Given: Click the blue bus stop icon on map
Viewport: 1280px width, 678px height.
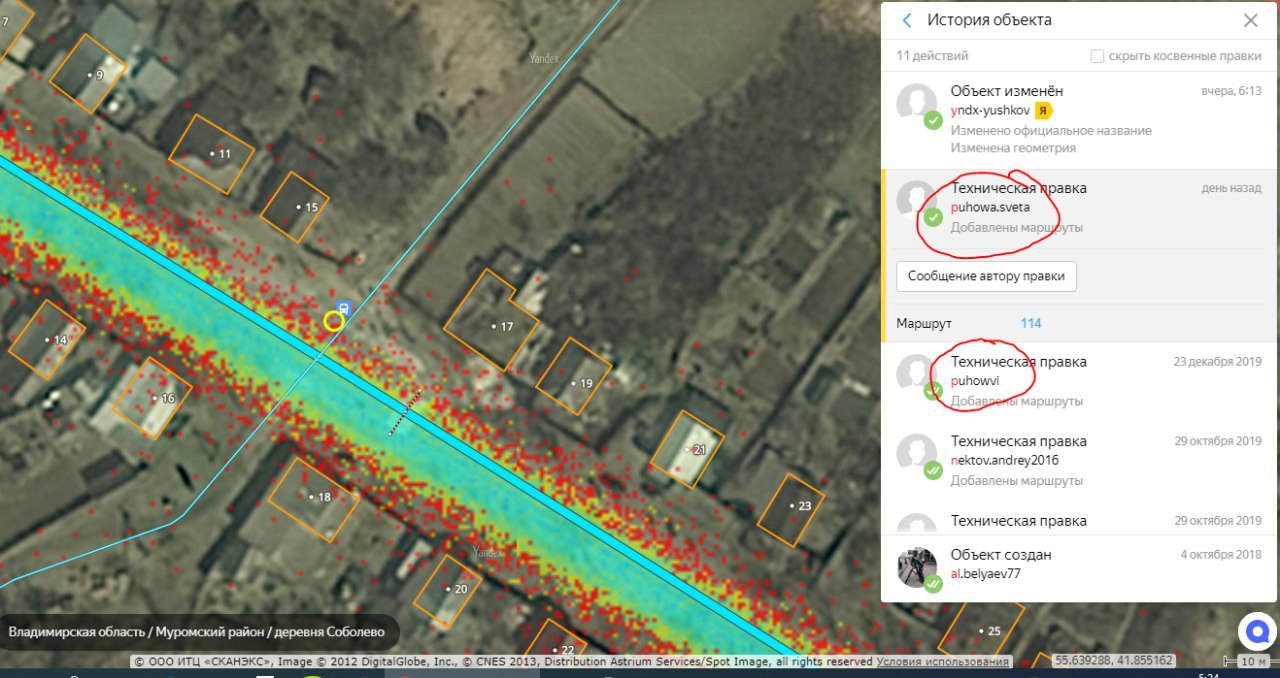Looking at the screenshot, I should pyautogui.click(x=344, y=307).
